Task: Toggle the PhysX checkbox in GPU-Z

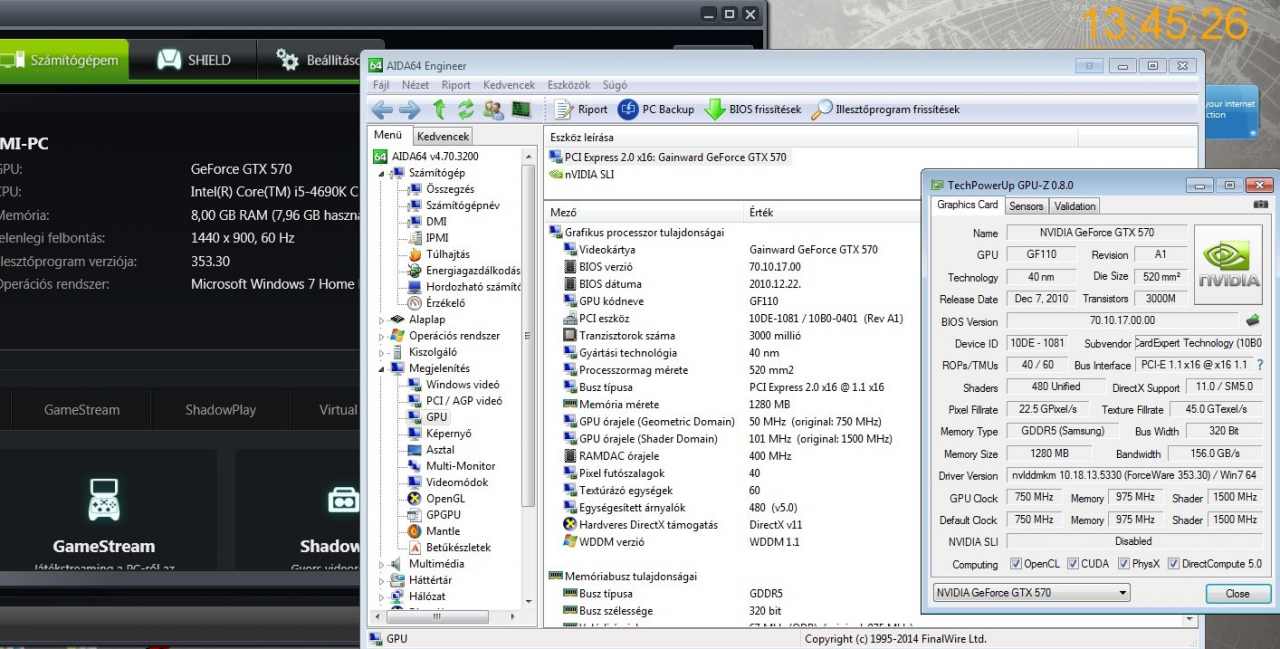Action: [1123, 564]
